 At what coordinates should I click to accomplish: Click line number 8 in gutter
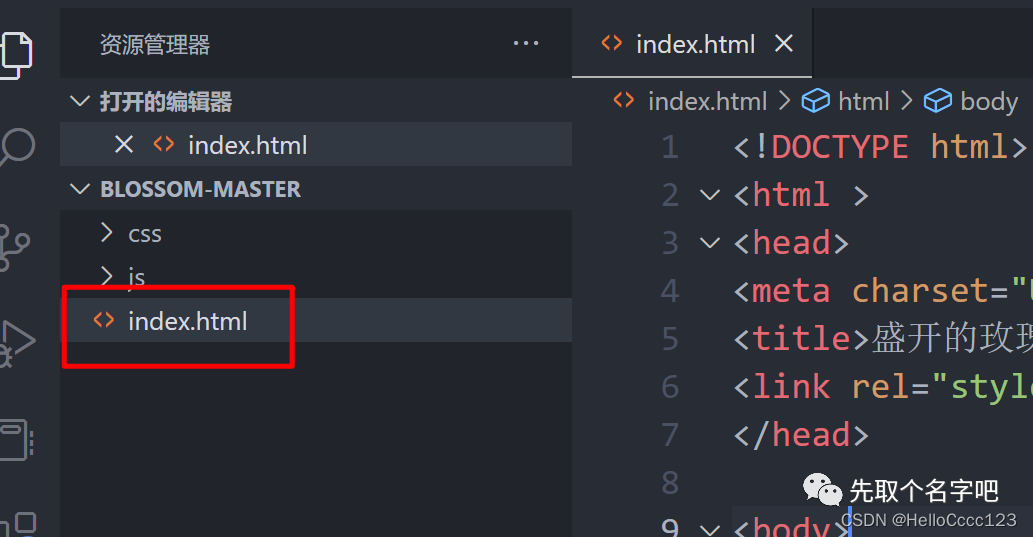(670, 483)
